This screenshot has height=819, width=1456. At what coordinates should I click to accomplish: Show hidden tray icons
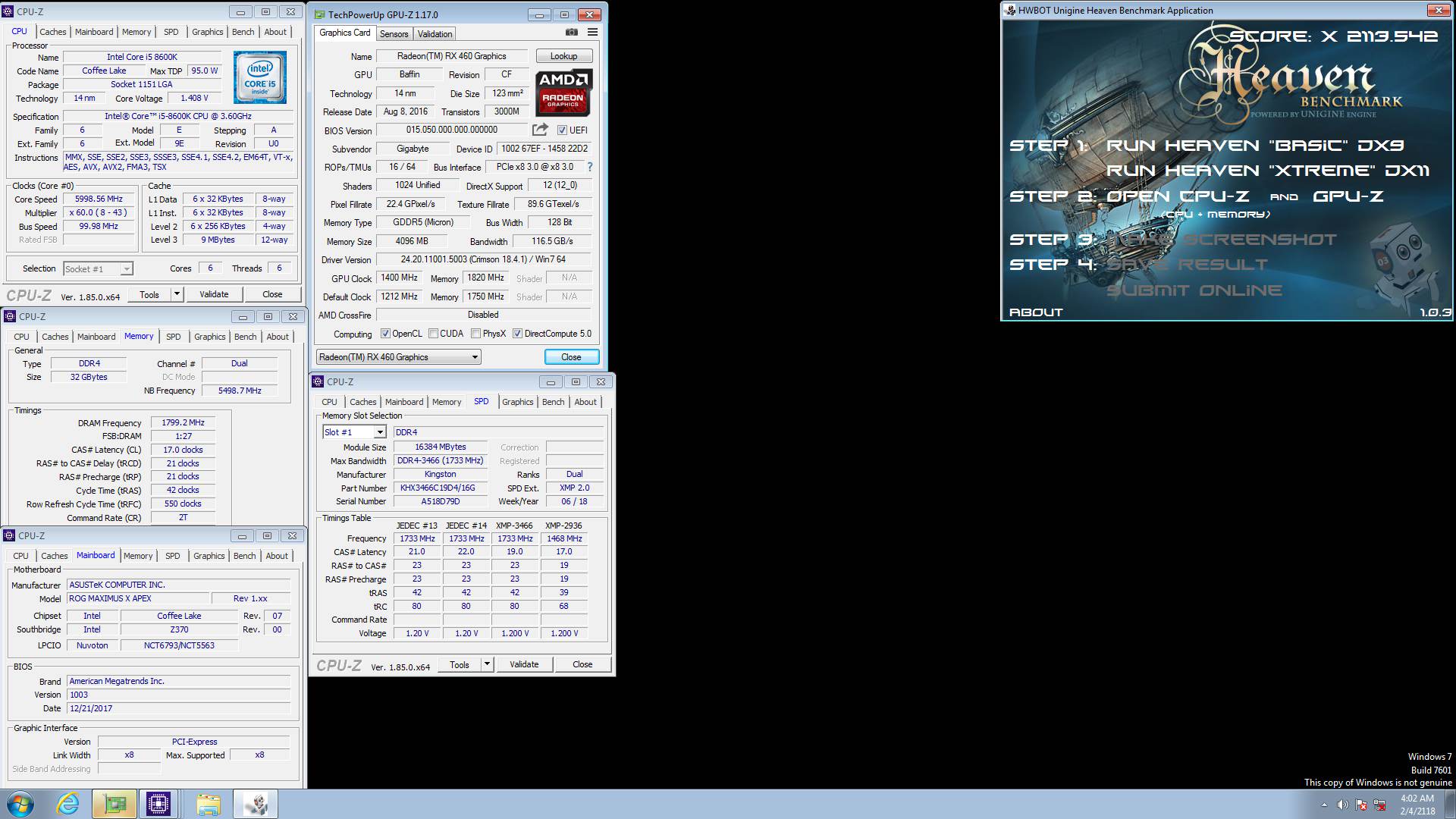pyautogui.click(x=1325, y=805)
